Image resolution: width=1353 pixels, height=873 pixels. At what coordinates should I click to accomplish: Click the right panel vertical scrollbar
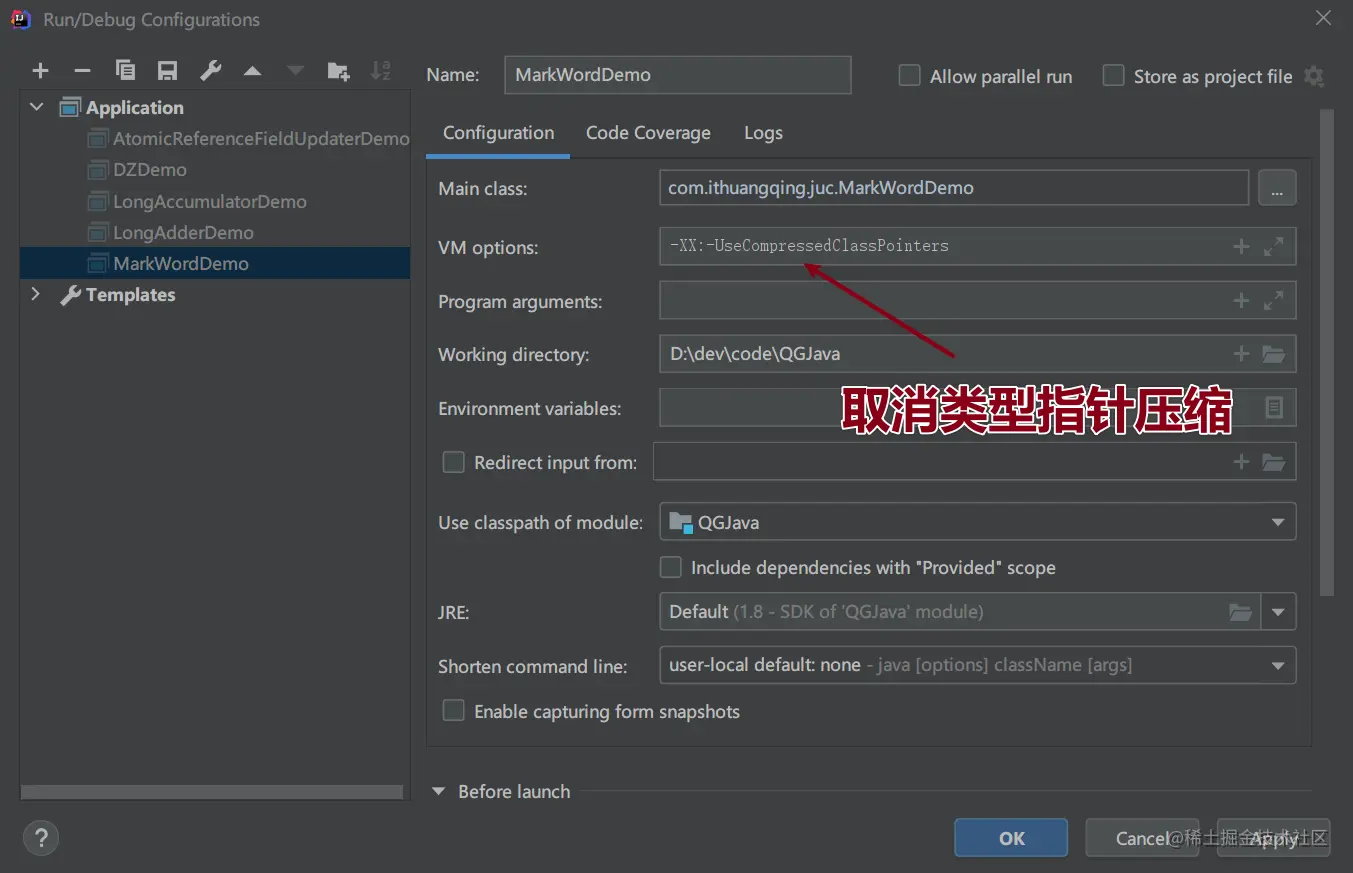click(x=1327, y=352)
